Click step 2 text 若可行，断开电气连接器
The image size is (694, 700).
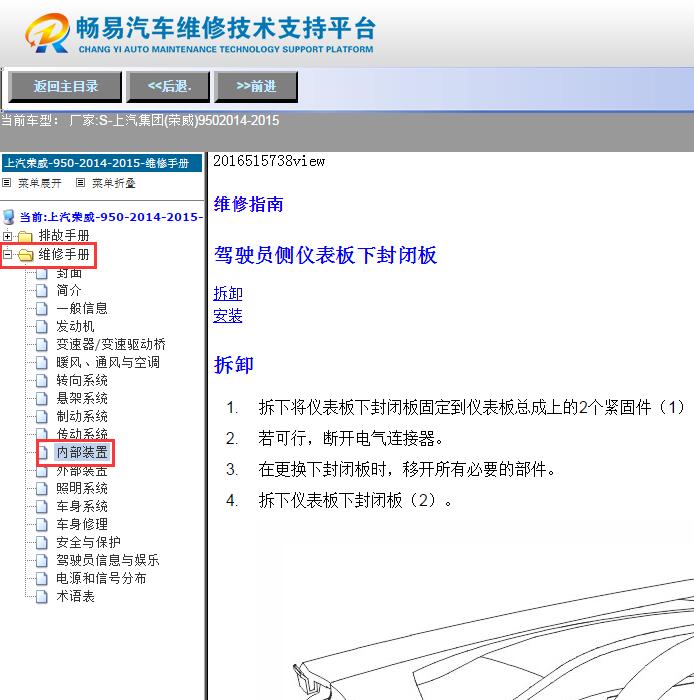351,438
